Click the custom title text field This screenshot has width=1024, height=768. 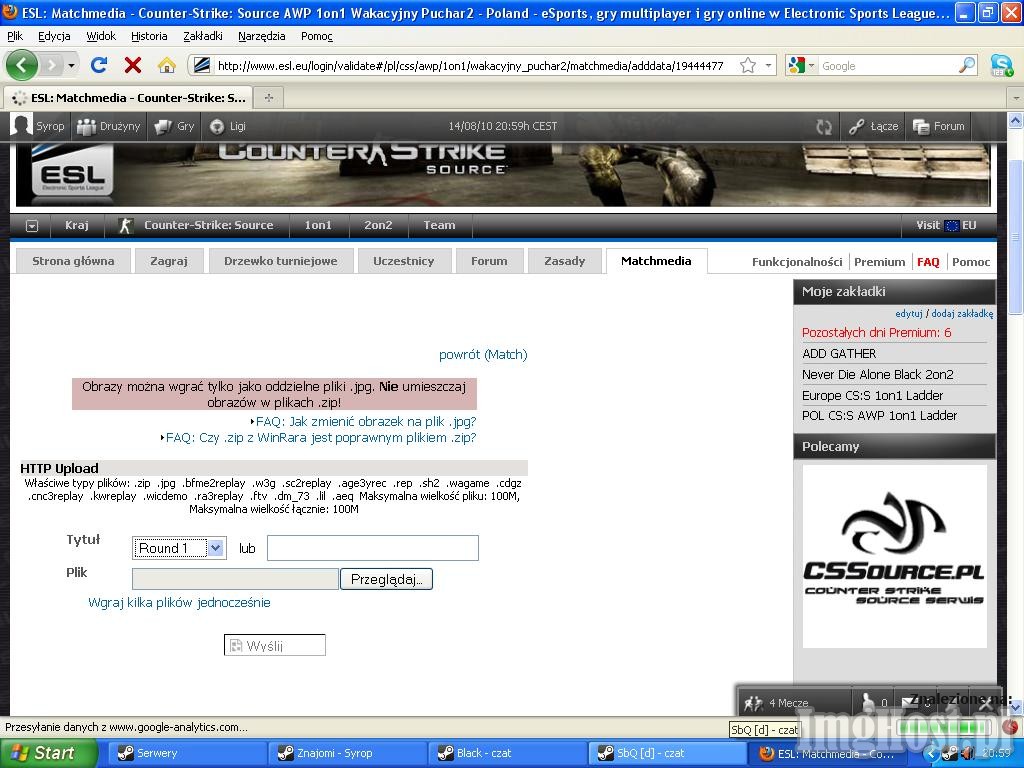tap(373, 548)
